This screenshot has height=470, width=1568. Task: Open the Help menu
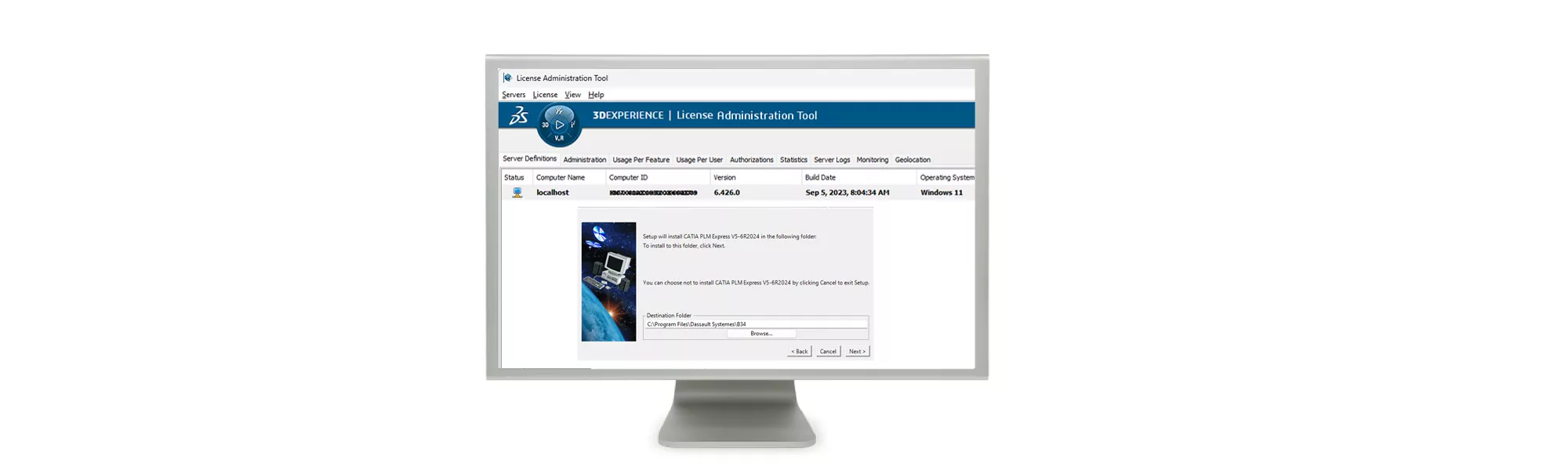click(596, 95)
